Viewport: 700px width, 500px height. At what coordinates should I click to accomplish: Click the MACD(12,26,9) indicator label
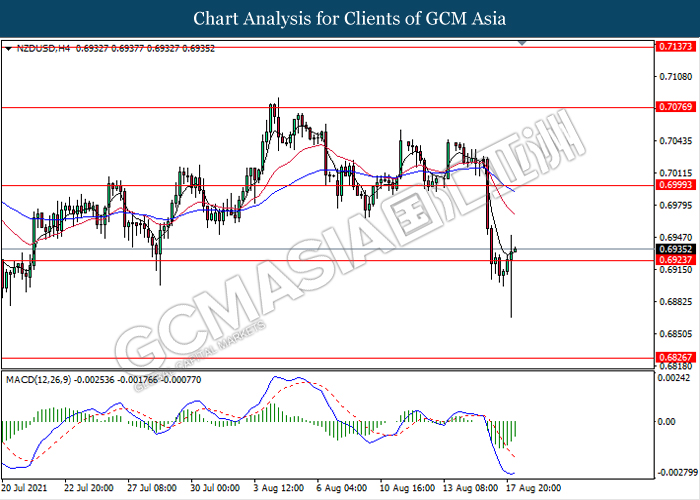(x=38, y=380)
